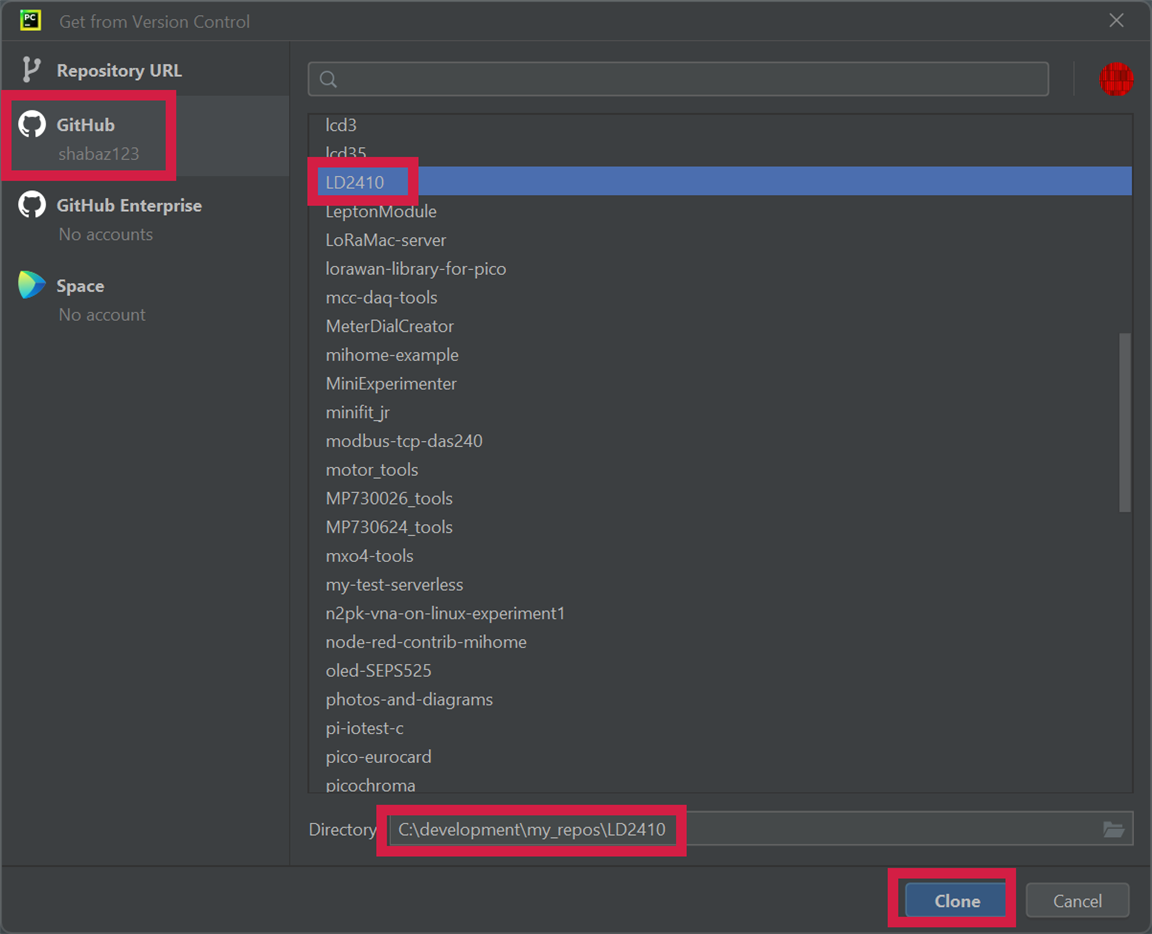The width and height of the screenshot is (1152, 934).
Task: Switch to the Space tab
Action: (145, 298)
